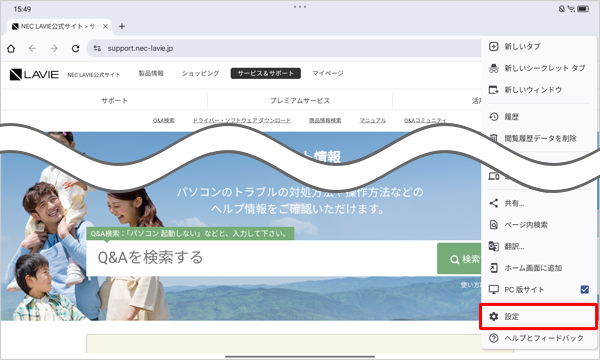Open 履歴 from the menu
Viewport: 600px width, 360px height.
[x=539, y=117]
